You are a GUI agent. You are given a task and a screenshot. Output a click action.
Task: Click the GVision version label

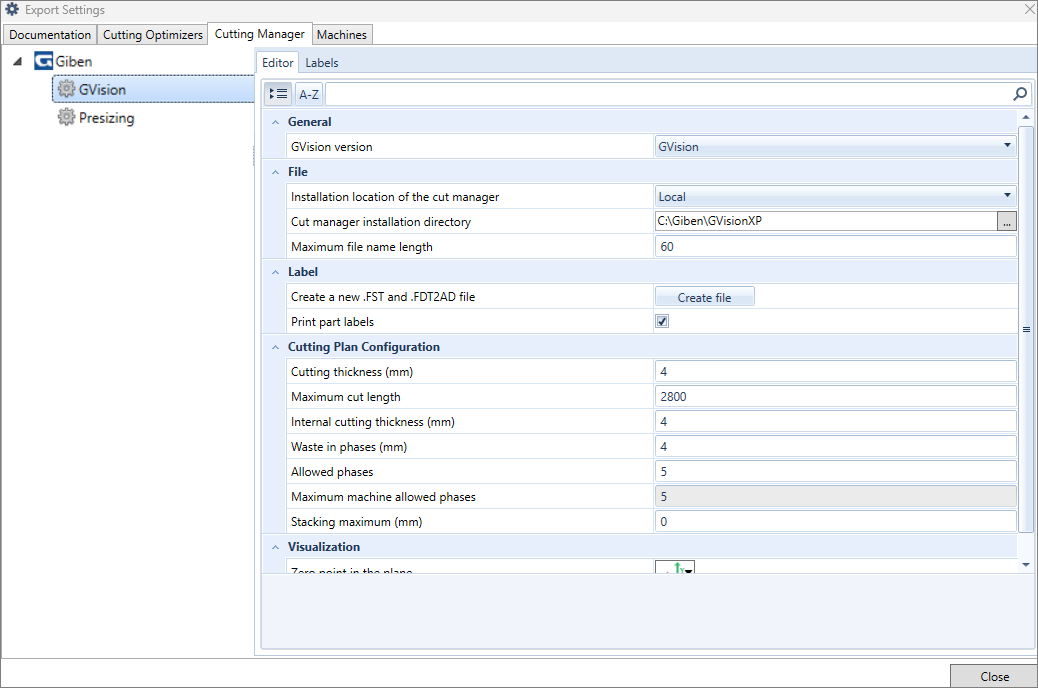coord(332,147)
